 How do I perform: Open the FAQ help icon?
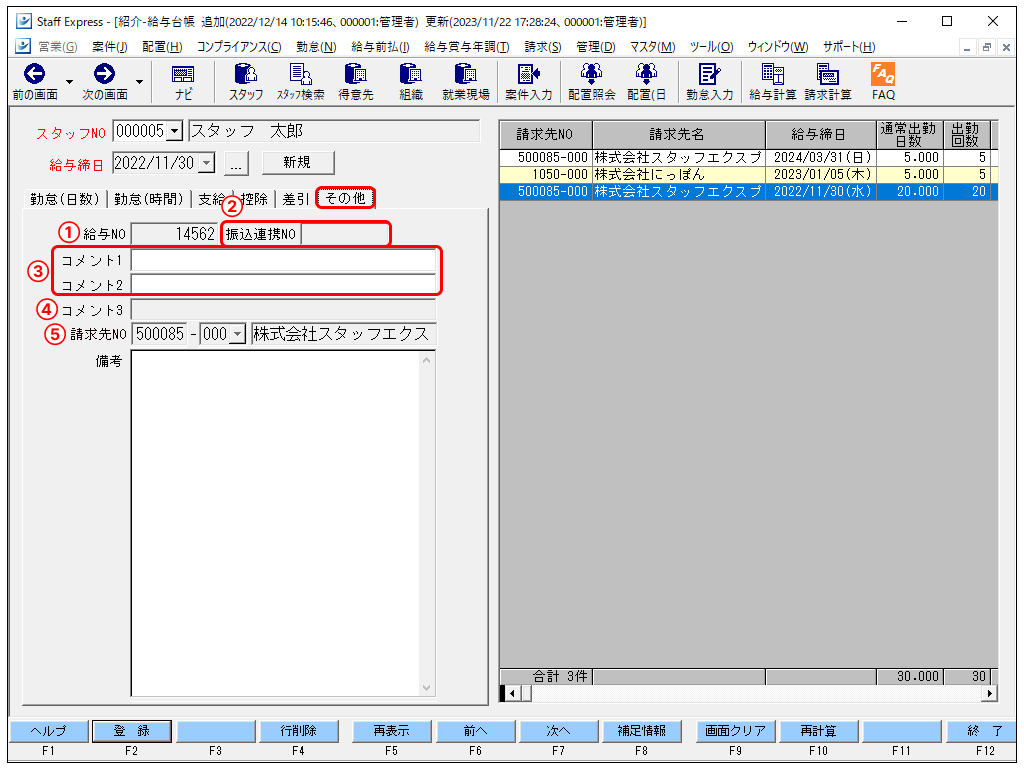(x=881, y=75)
